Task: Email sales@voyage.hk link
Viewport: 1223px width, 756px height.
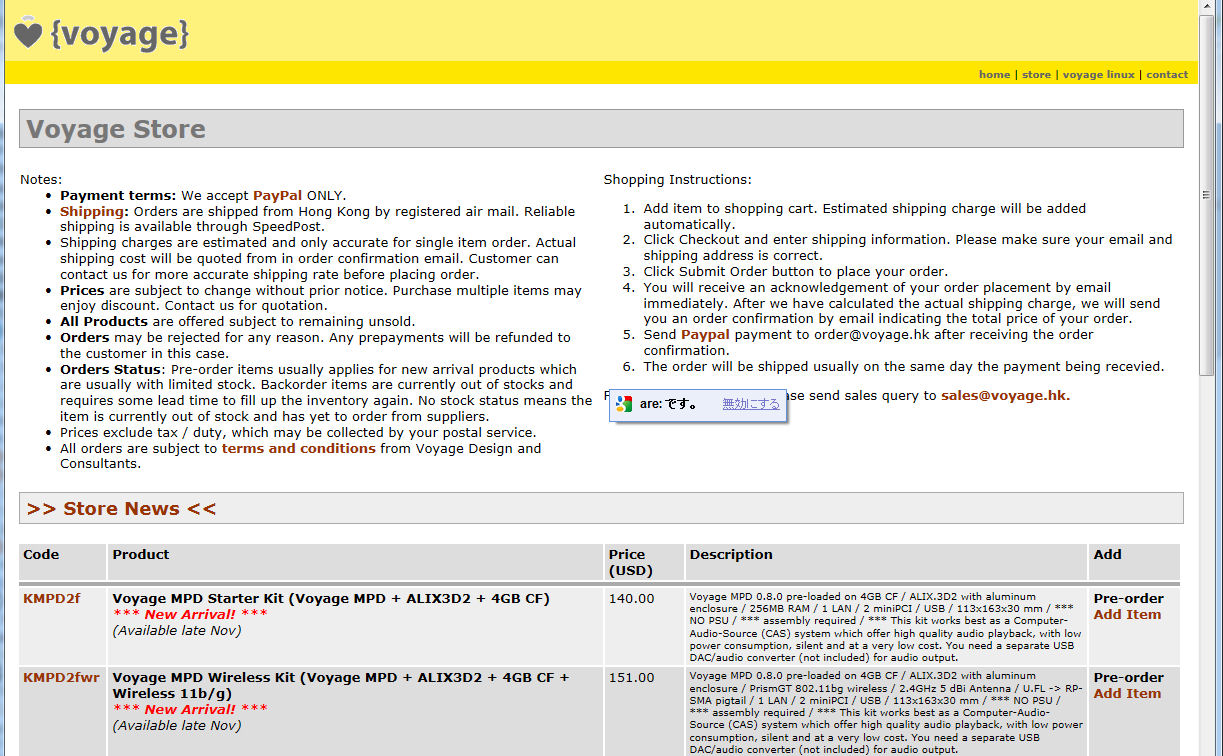Action: pos(1005,395)
